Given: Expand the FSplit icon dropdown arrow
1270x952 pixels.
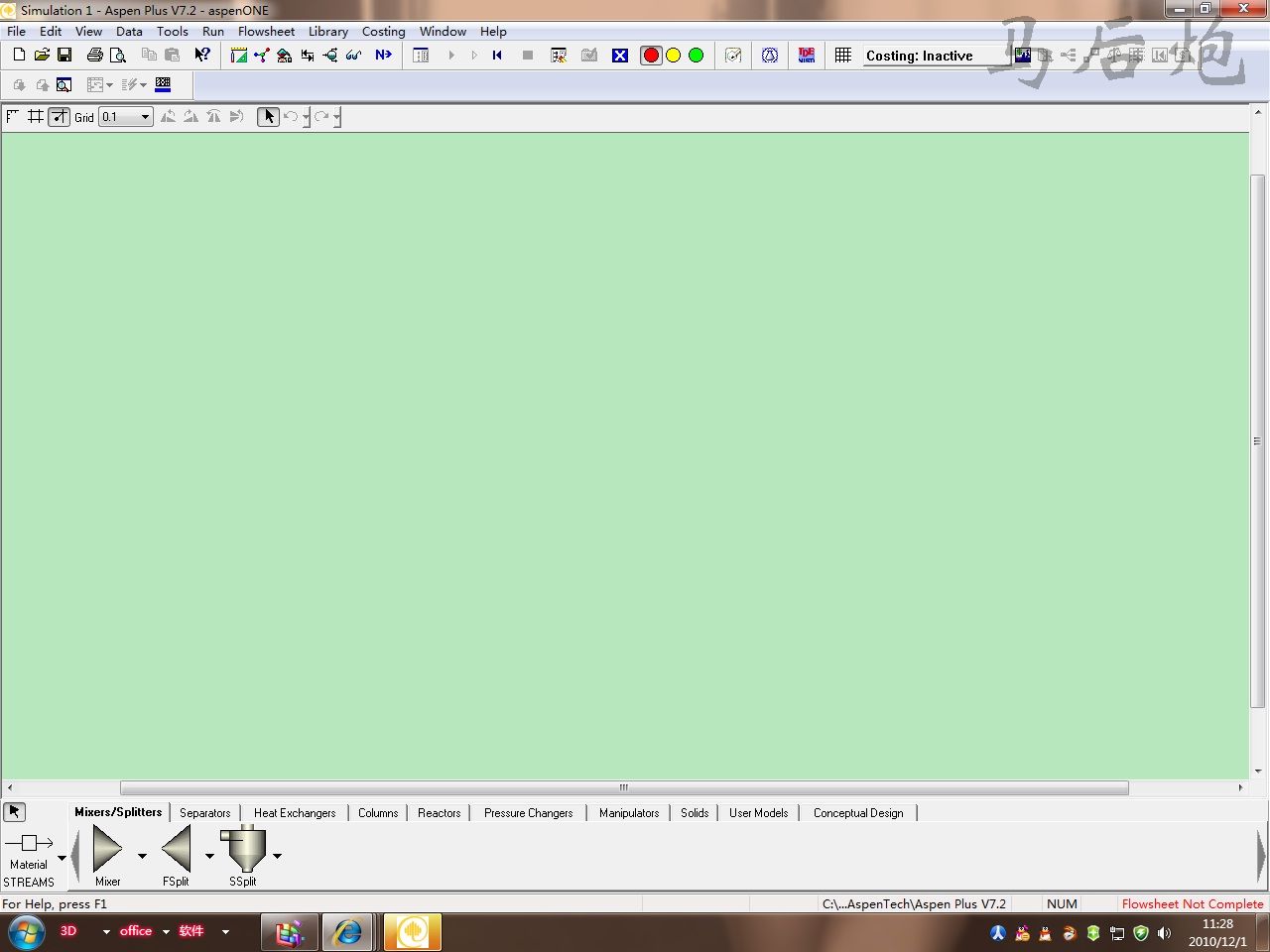Looking at the screenshot, I should (209, 856).
